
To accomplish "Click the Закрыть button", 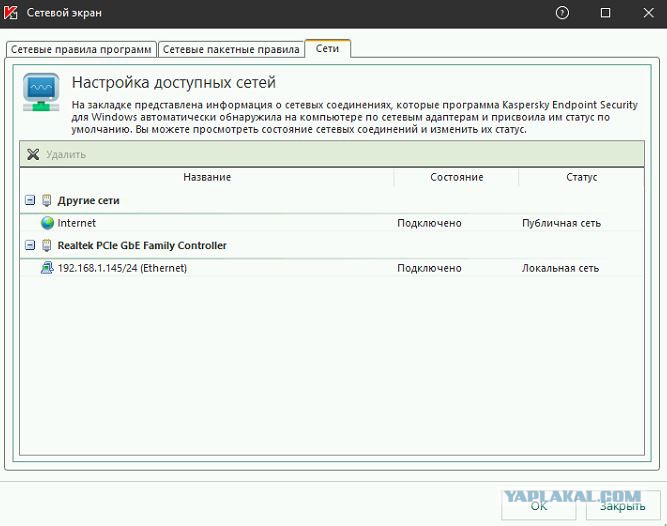I will (623, 505).
